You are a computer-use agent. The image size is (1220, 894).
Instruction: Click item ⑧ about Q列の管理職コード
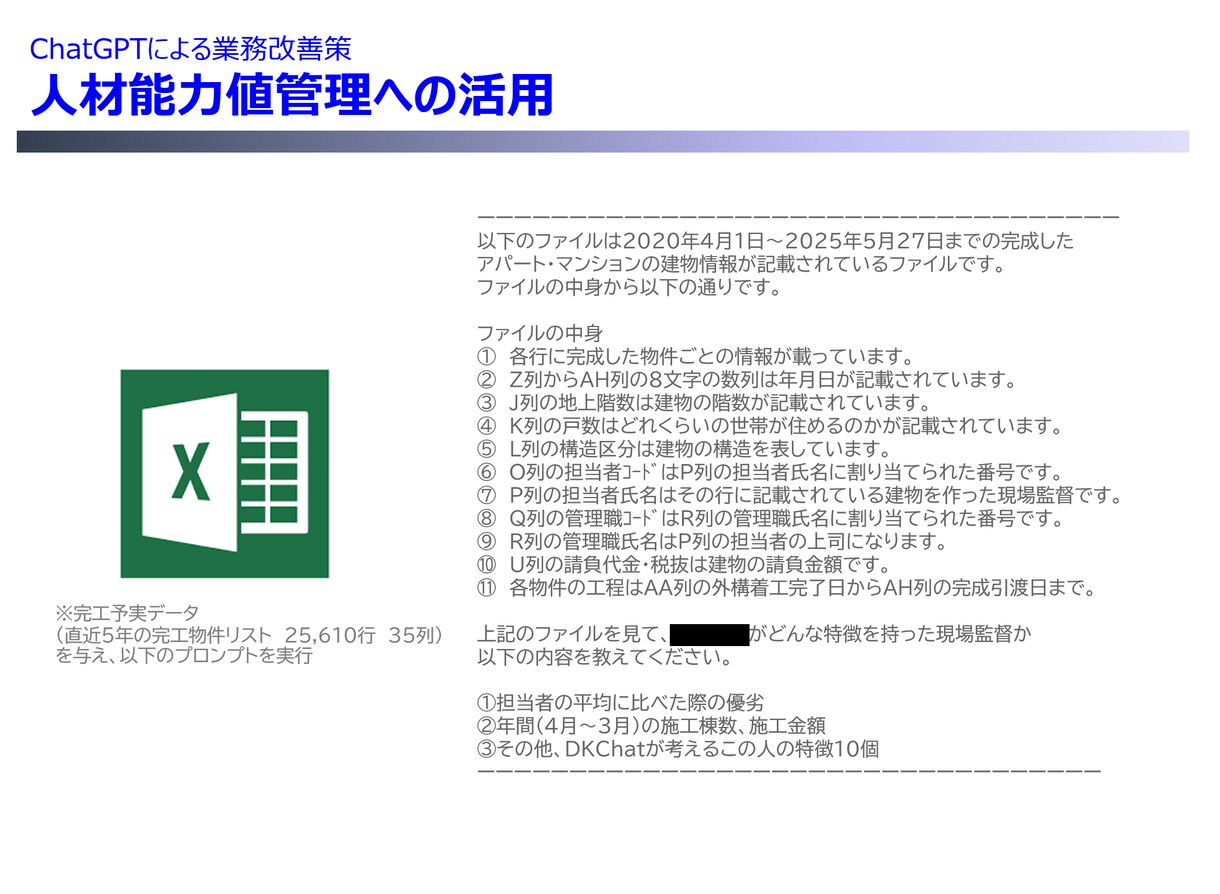[x=770, y=518]
